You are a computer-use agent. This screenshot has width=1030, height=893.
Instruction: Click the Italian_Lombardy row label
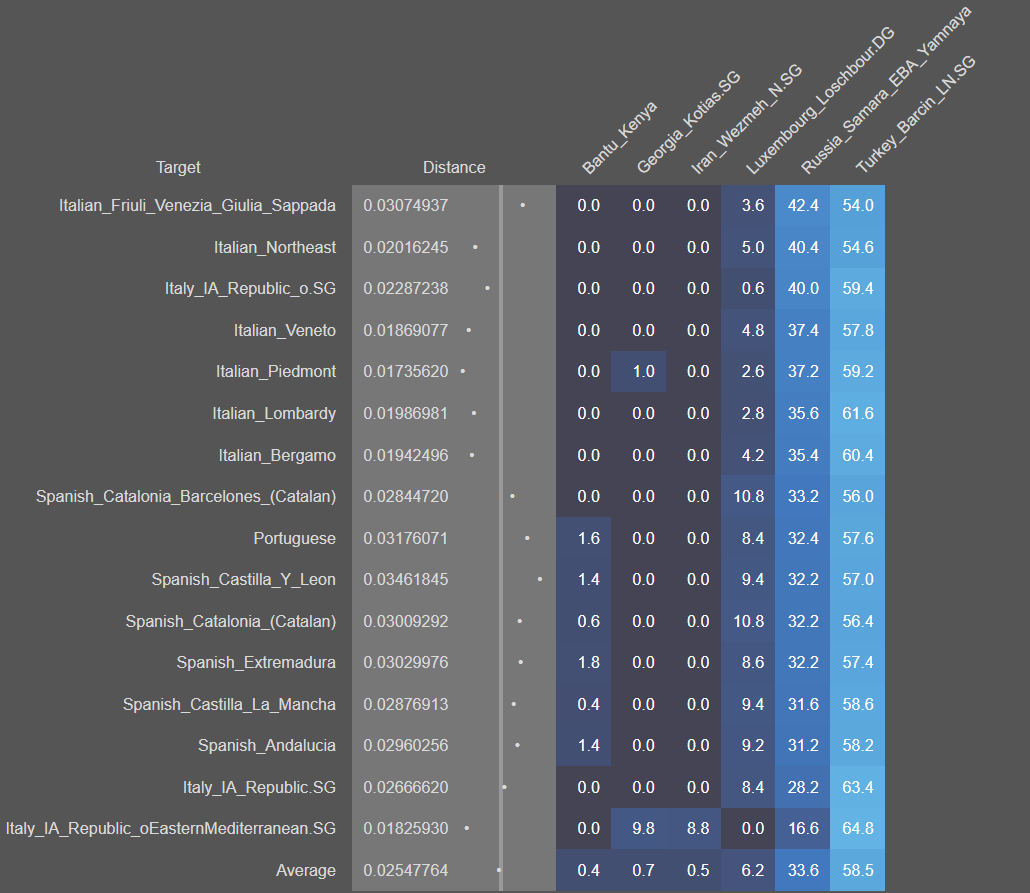[274, 413]
